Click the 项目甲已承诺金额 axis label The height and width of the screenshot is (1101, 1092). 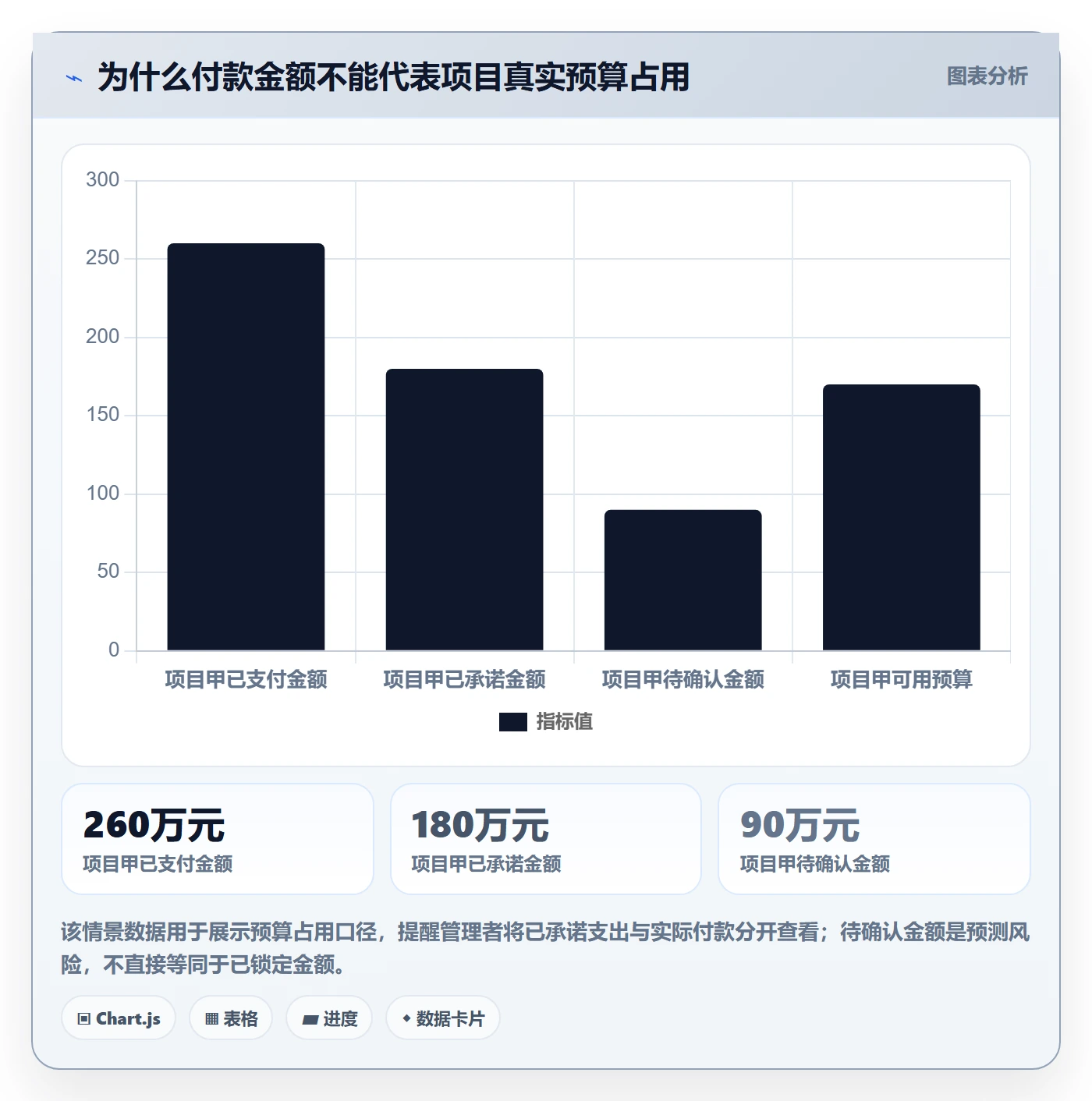[x=464, y=680]
